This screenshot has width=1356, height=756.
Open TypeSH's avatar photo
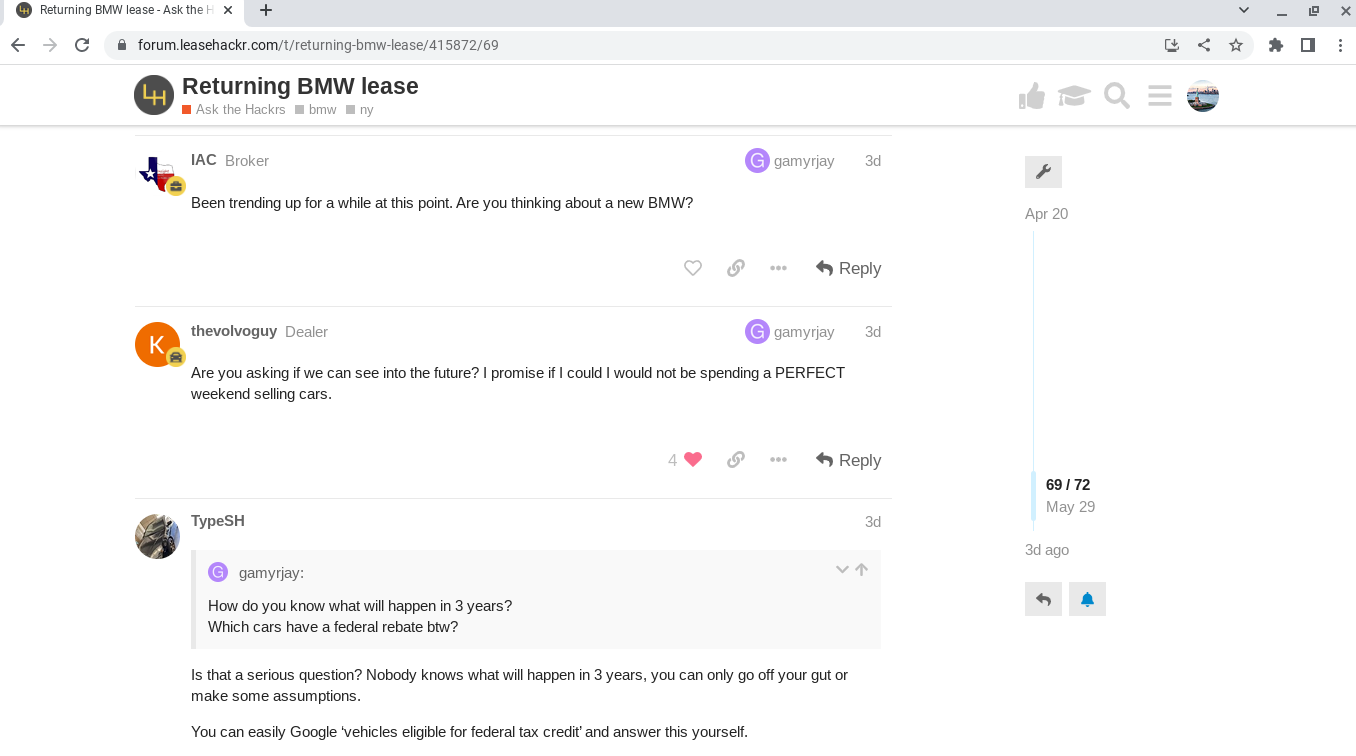pyautogui.click(x=157, y=536)
